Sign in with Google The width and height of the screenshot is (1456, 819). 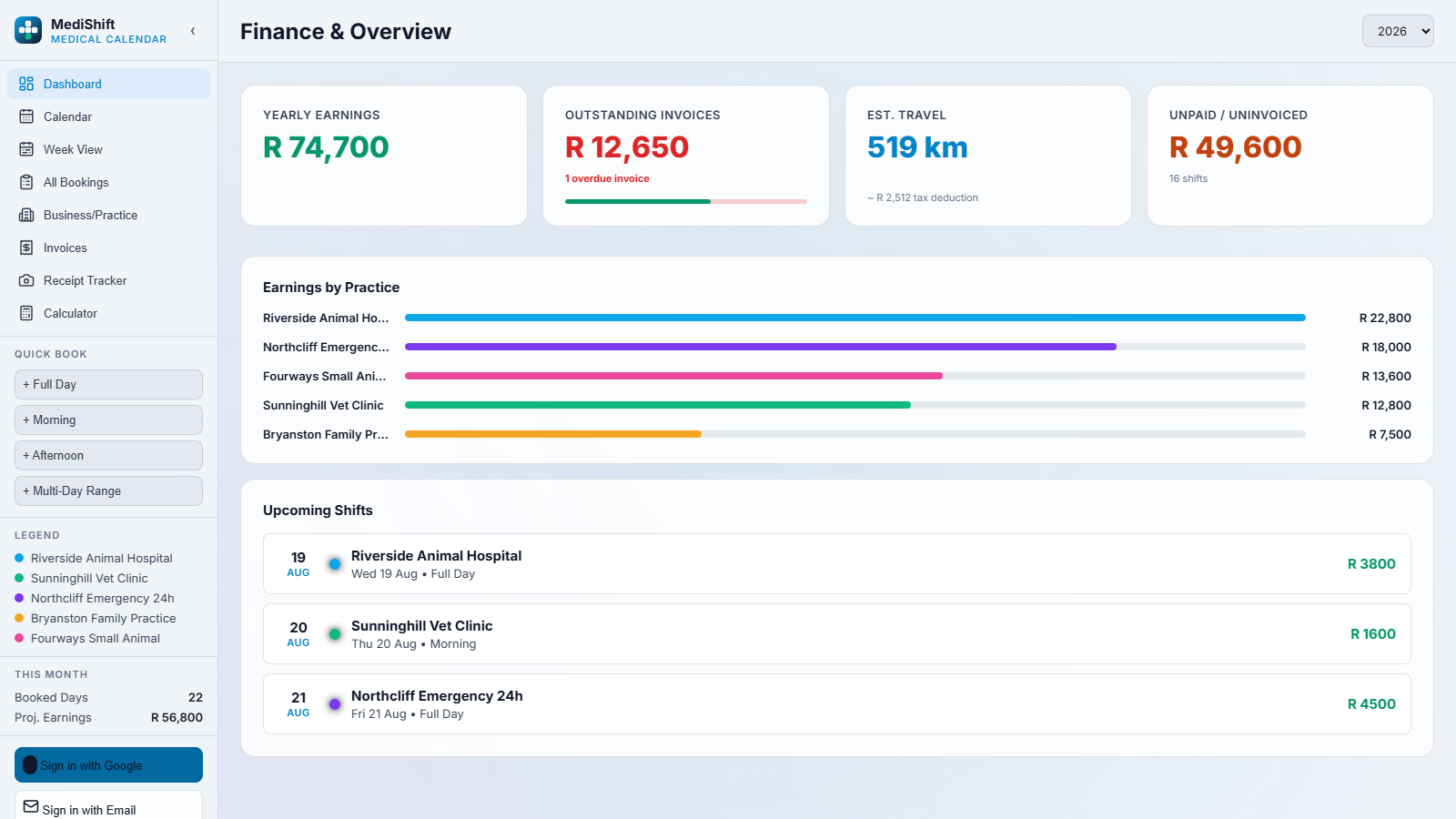tap(108, 765)
